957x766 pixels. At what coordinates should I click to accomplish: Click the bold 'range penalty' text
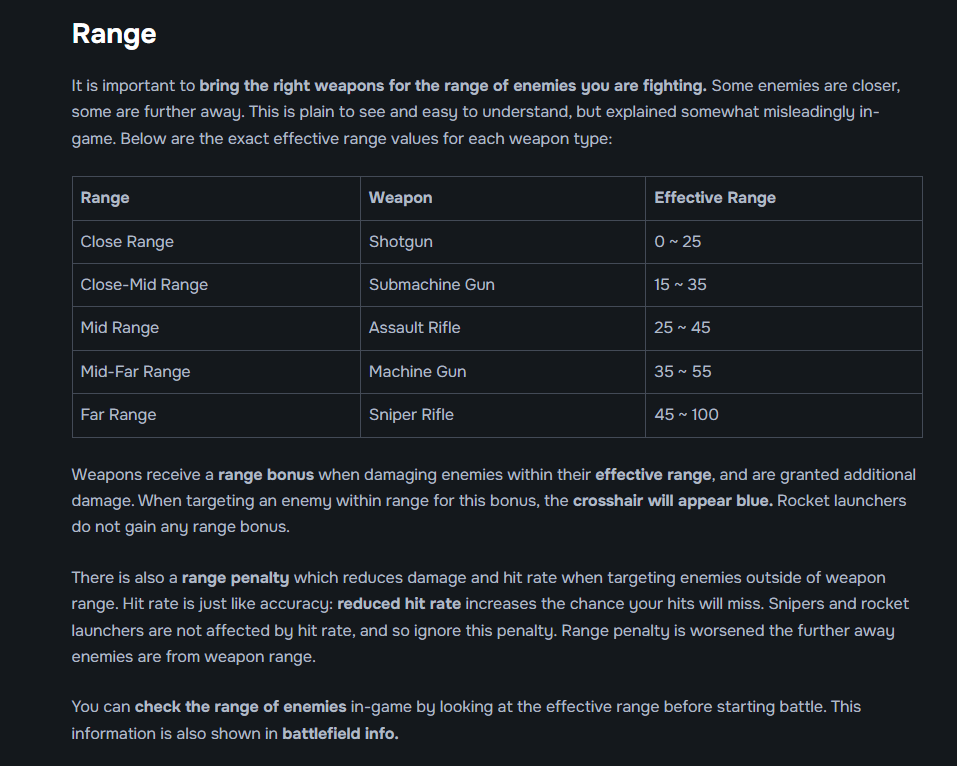tap(235, 578)
